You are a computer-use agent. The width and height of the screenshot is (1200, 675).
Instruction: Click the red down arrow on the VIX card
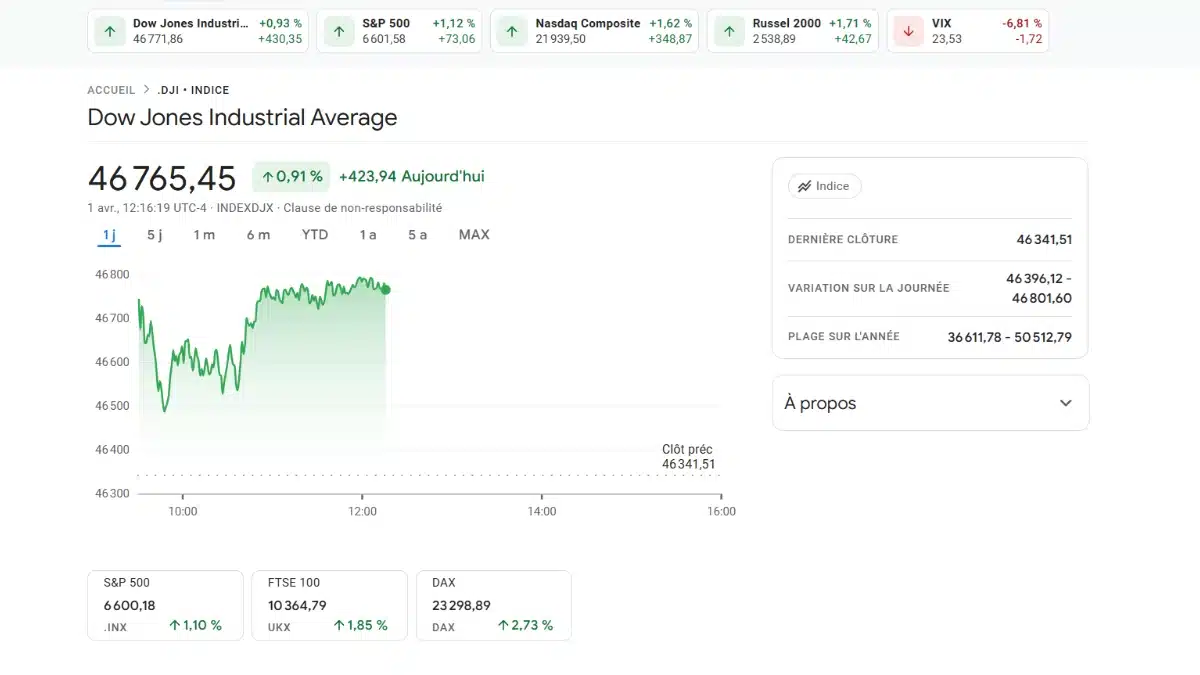pyautogui.click(x=907, y=31)
